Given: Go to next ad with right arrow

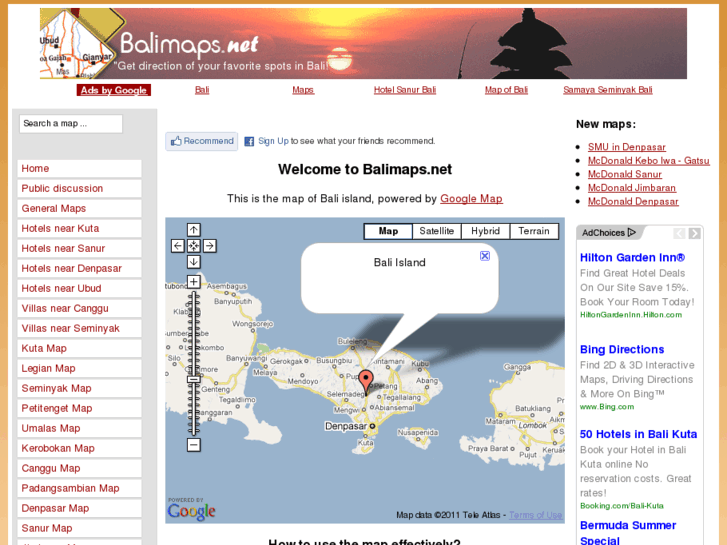Looking at the screenshot, I should pos(695,233).
